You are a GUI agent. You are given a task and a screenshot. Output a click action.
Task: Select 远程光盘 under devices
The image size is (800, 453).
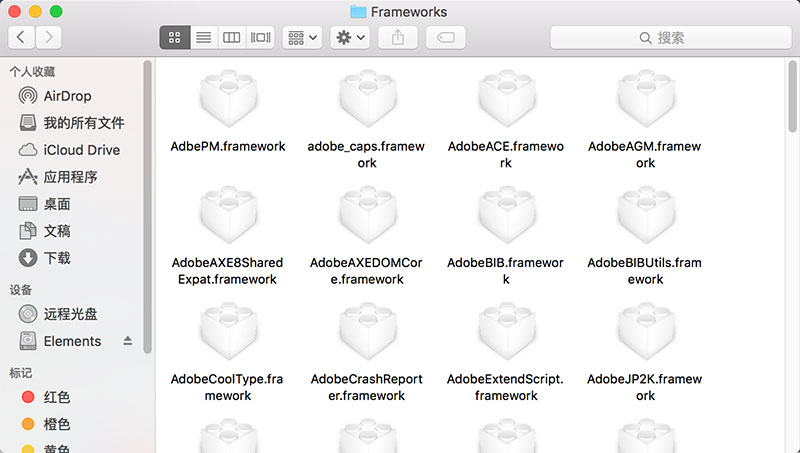tap(58, 314)
